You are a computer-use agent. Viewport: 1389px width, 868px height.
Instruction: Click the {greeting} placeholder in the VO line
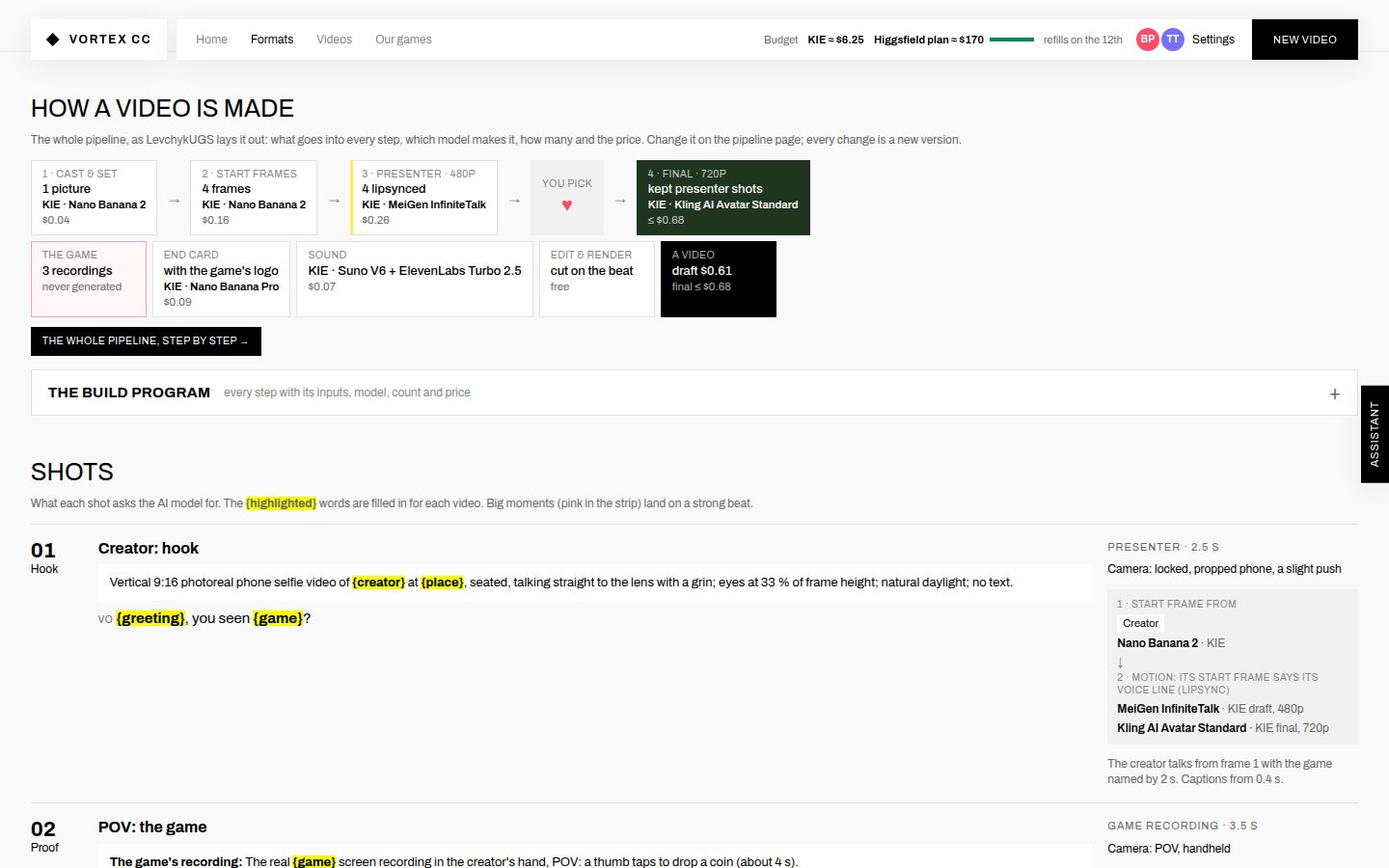[150, 618]
